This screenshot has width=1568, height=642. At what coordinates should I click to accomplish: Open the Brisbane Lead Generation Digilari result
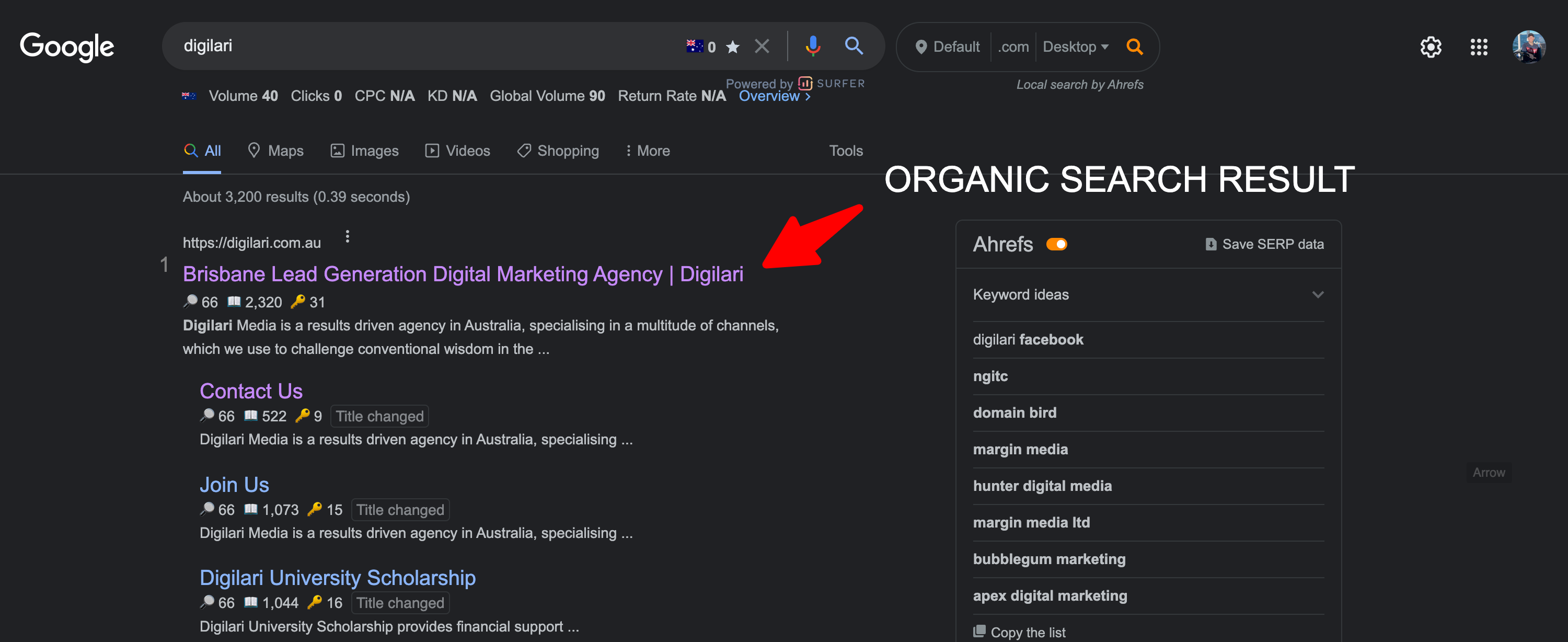(x=463, y=274)
